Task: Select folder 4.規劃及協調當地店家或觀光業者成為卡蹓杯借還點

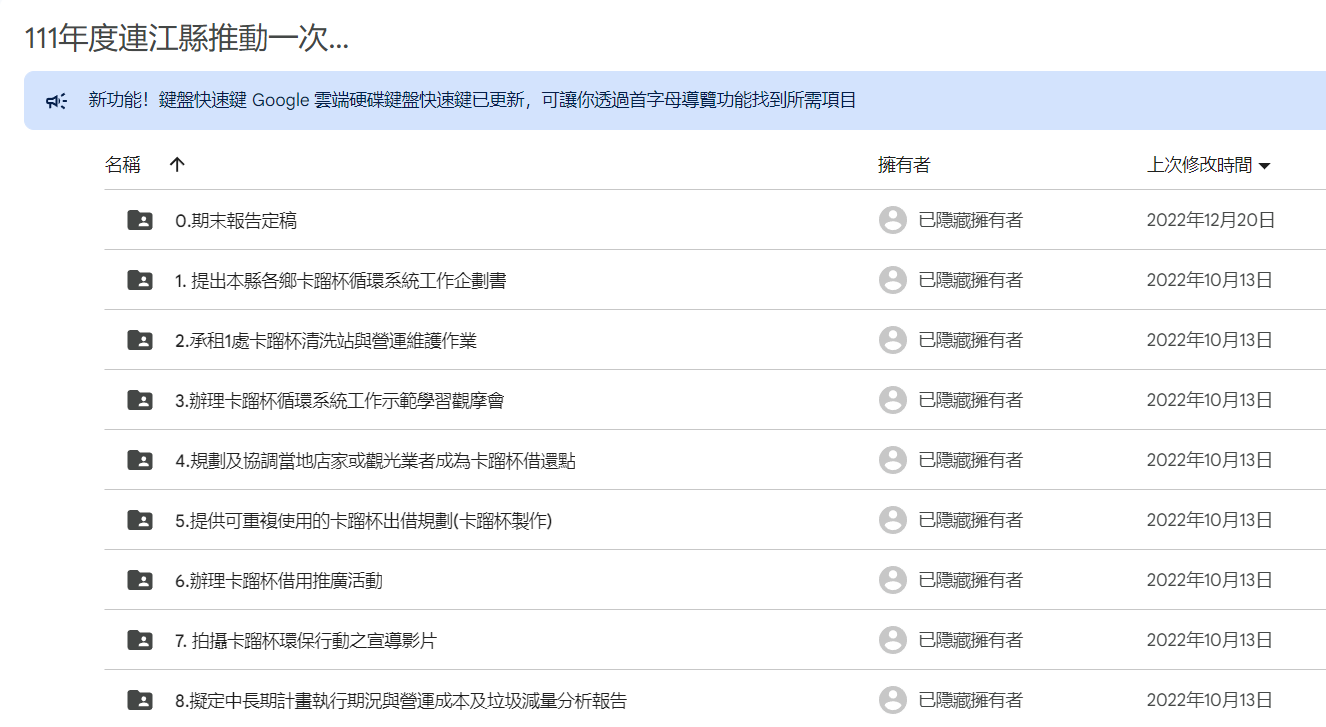Action: [375, 461]
